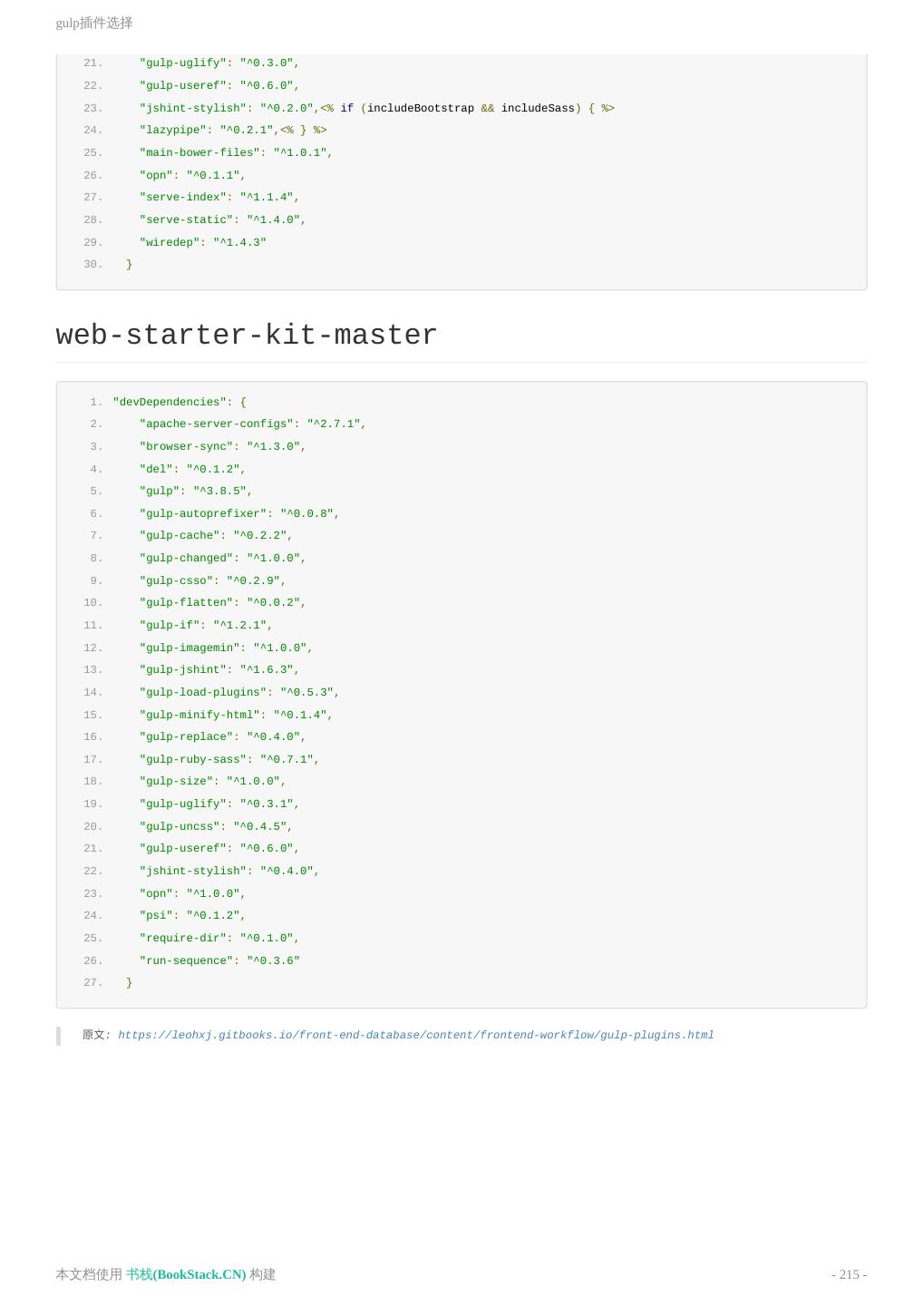Open the leohxj.gitbooks.io source link
The height and width of the screenshot is (1306, 924).
(x=415, y=1035)
